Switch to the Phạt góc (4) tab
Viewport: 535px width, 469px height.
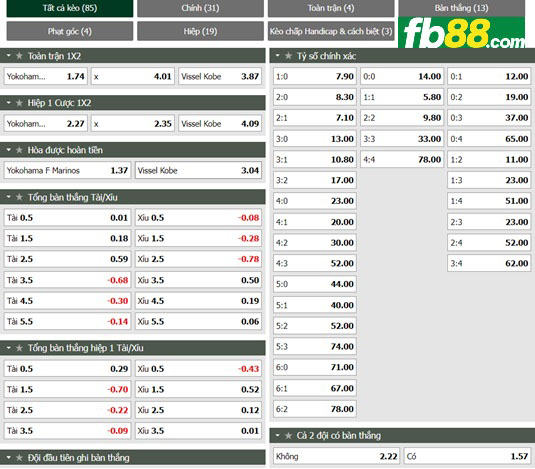70,31
